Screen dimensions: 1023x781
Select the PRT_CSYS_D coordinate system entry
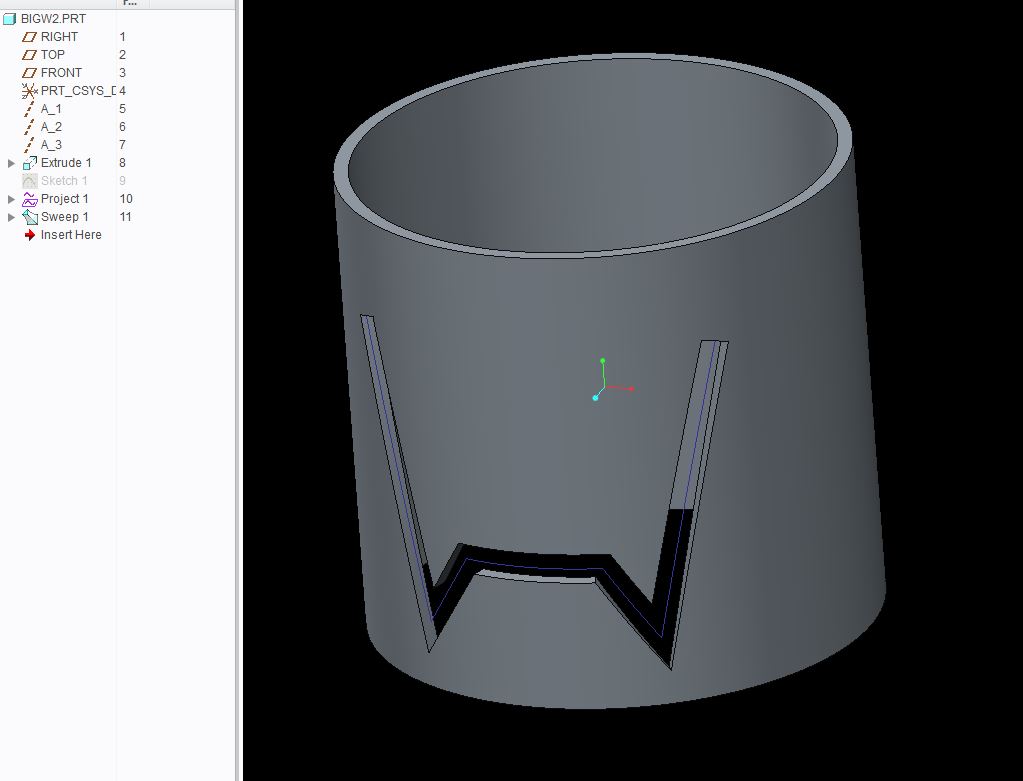pos(78,91)
